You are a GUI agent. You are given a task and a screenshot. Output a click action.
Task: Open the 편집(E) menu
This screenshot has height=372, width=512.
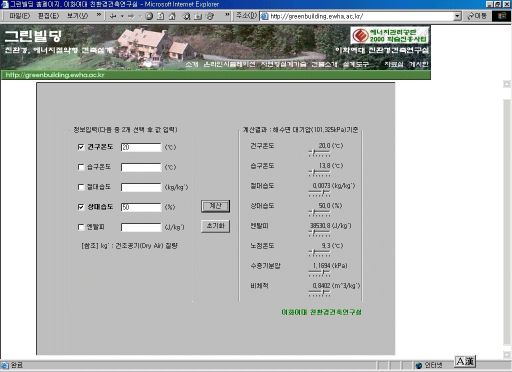click(x=48, y=16)
